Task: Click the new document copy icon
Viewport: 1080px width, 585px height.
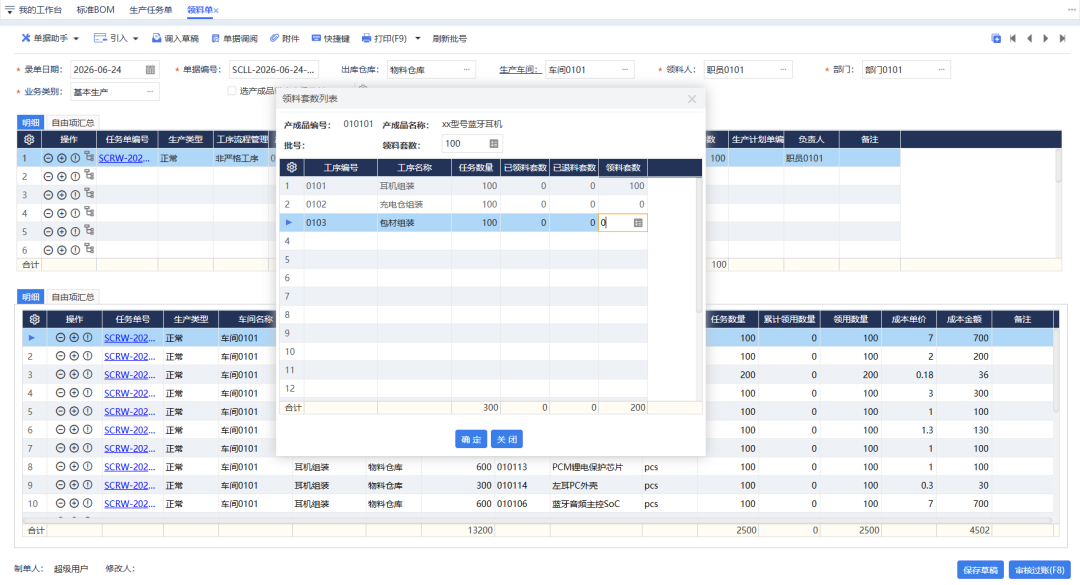Action: 996,39
